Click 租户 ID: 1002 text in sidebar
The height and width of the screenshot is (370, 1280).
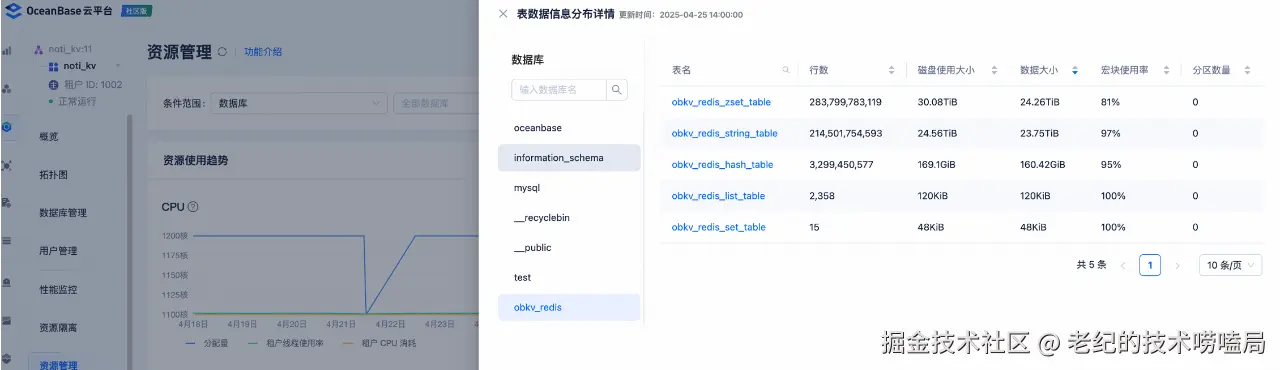tap(92, 84)
